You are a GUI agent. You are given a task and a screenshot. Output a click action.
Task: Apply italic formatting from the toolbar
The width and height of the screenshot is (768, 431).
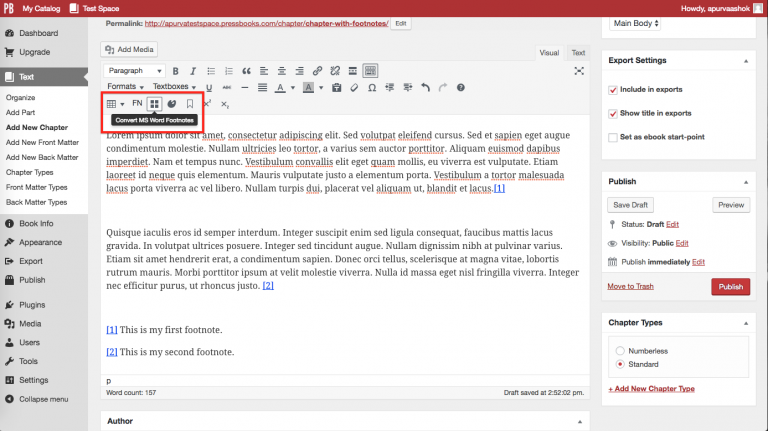(x=192, y=71)
